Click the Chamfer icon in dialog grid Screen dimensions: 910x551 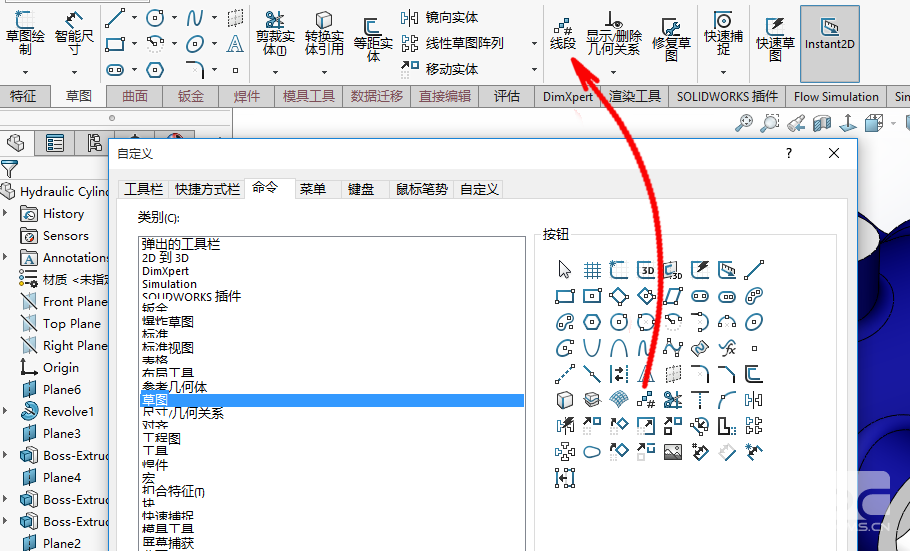pos(727,374)
